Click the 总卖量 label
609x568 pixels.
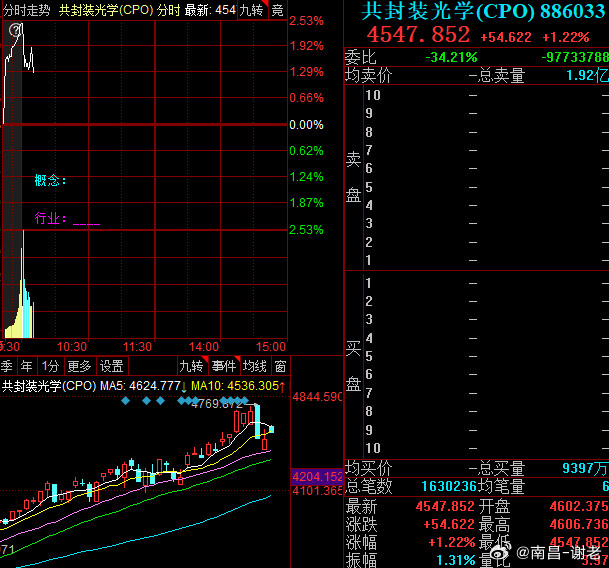point(501,76)
